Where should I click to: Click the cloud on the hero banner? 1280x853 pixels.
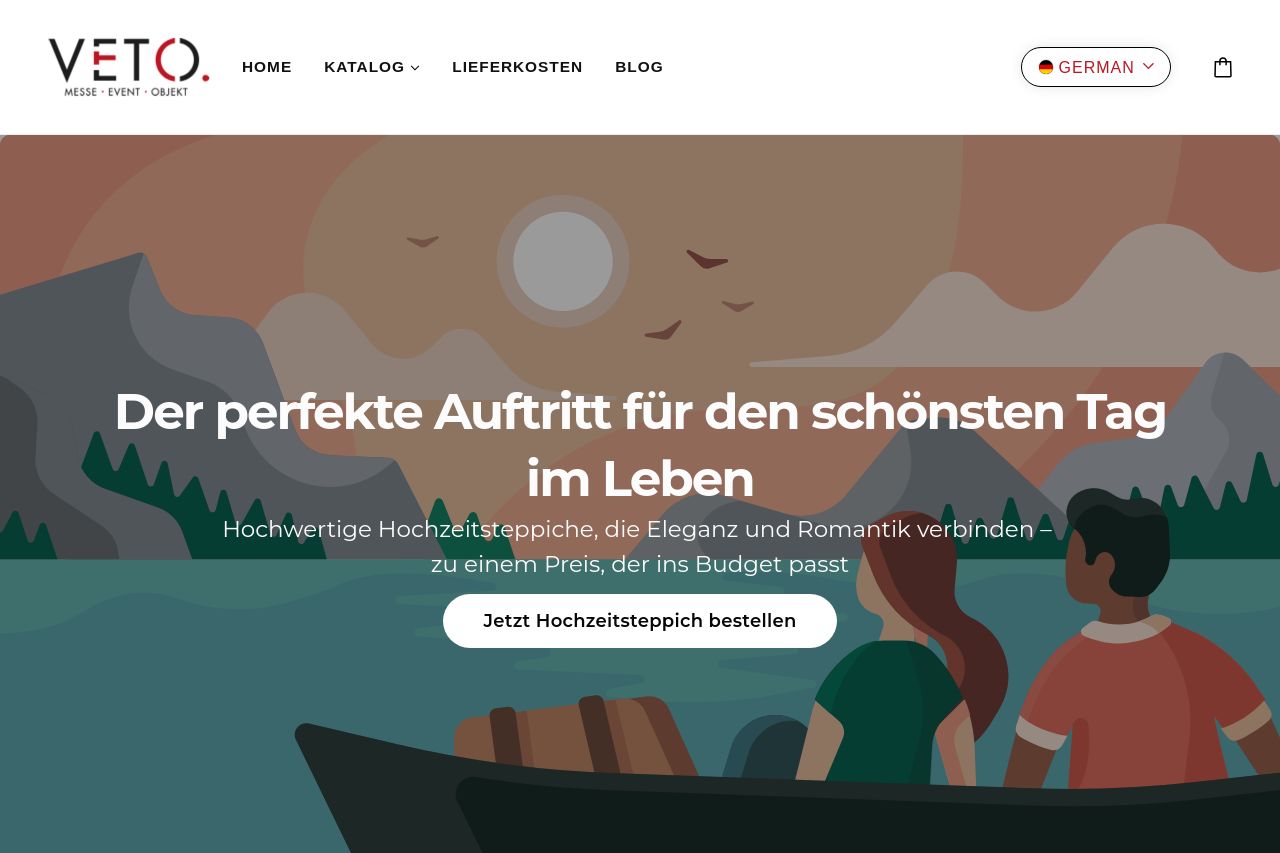tap(1020, 300)
